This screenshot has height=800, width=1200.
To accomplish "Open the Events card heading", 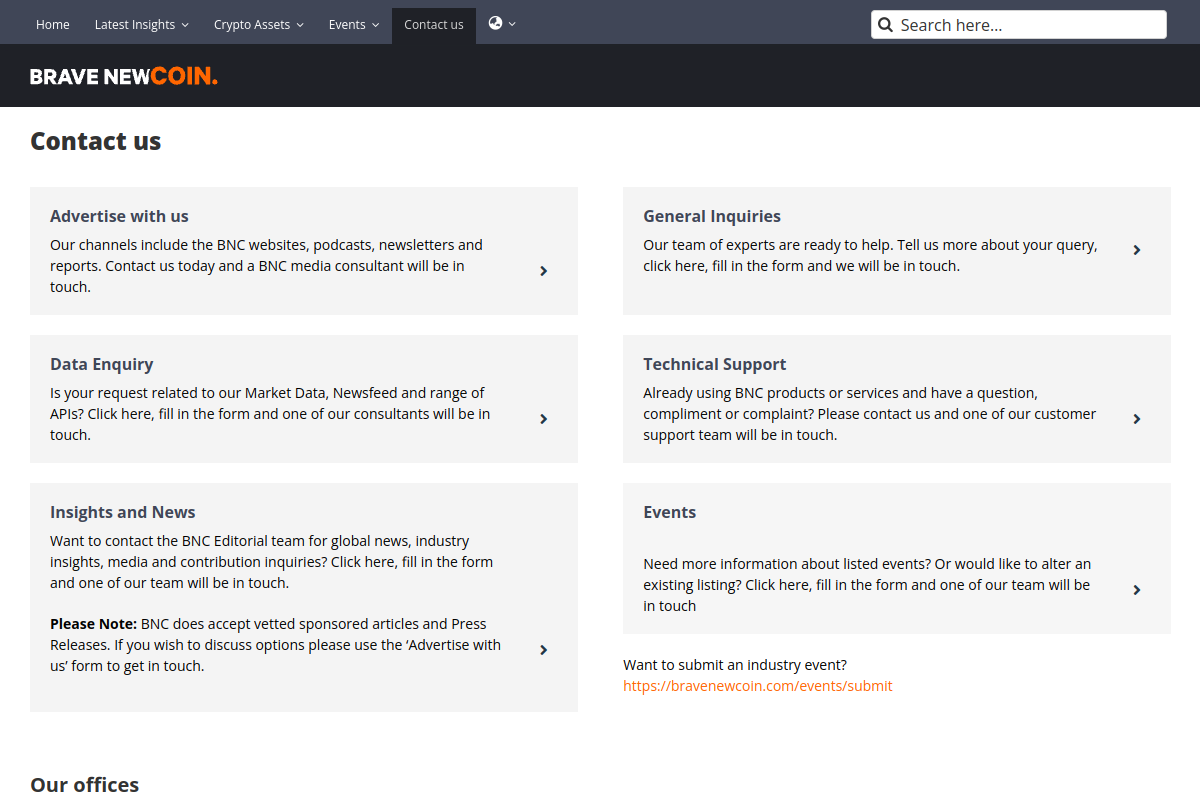I will point(670,512).
